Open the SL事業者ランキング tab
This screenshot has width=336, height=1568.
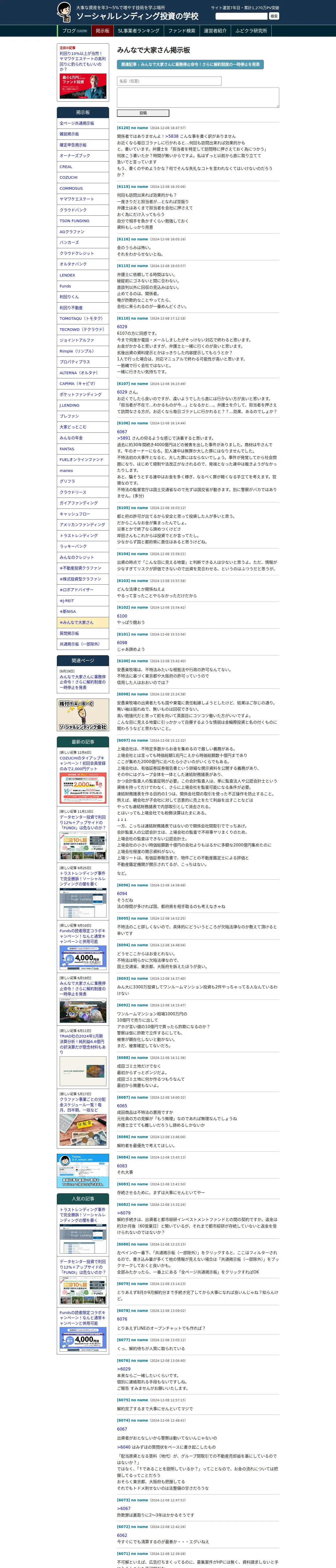pyautogui.click(x=138, y=30)
